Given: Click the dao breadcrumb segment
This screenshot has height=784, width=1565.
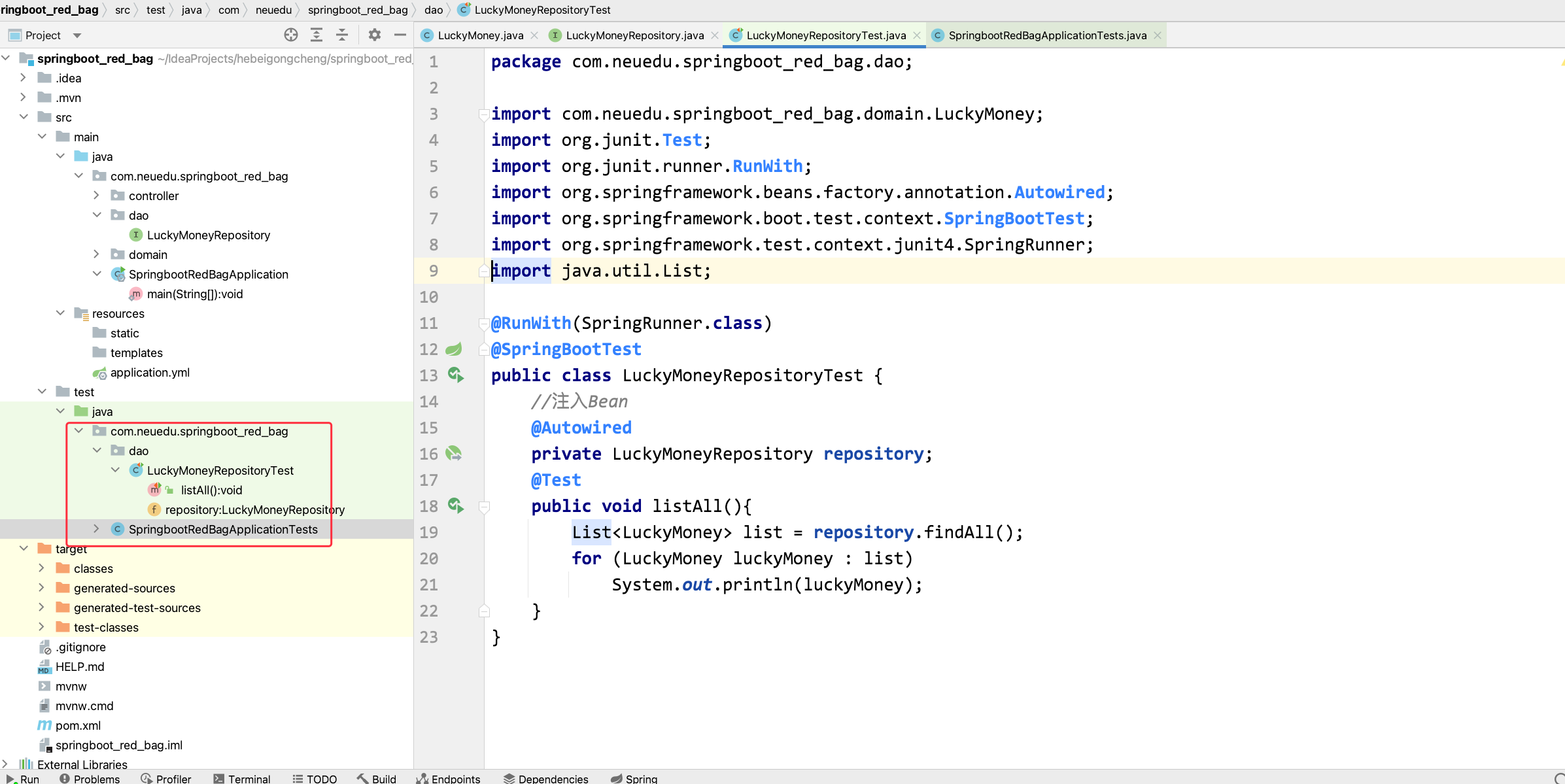Looking at the screenshot, I should point(434,10).
